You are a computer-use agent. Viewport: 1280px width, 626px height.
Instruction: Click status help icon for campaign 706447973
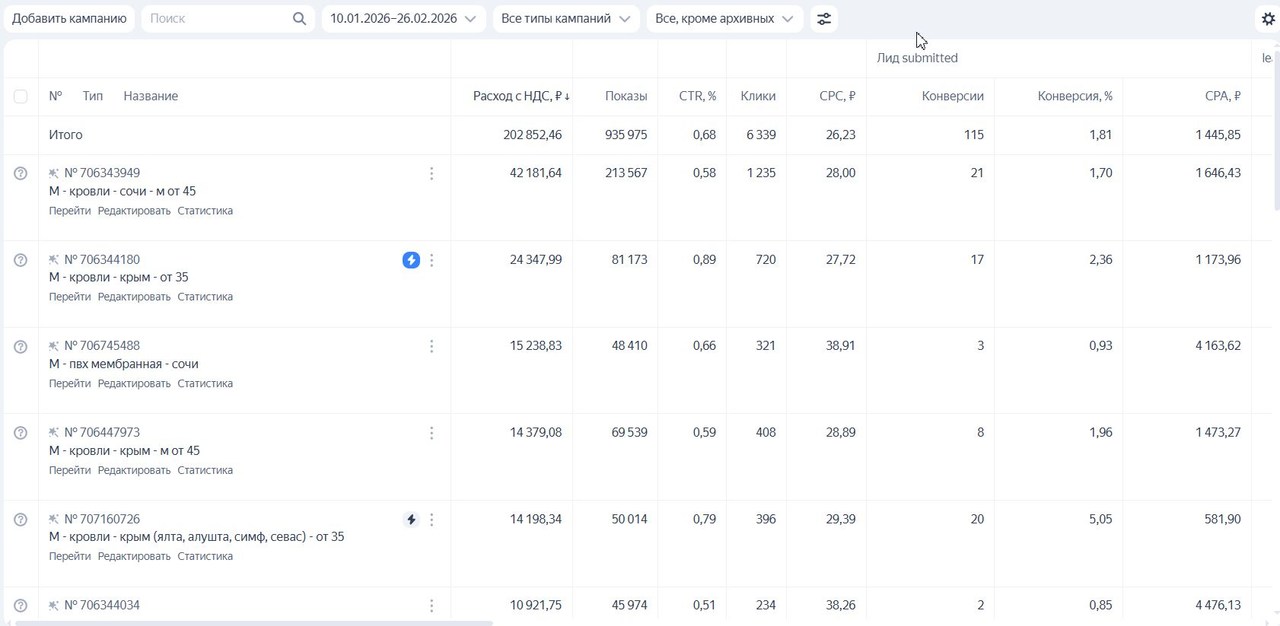coord(20,433)
